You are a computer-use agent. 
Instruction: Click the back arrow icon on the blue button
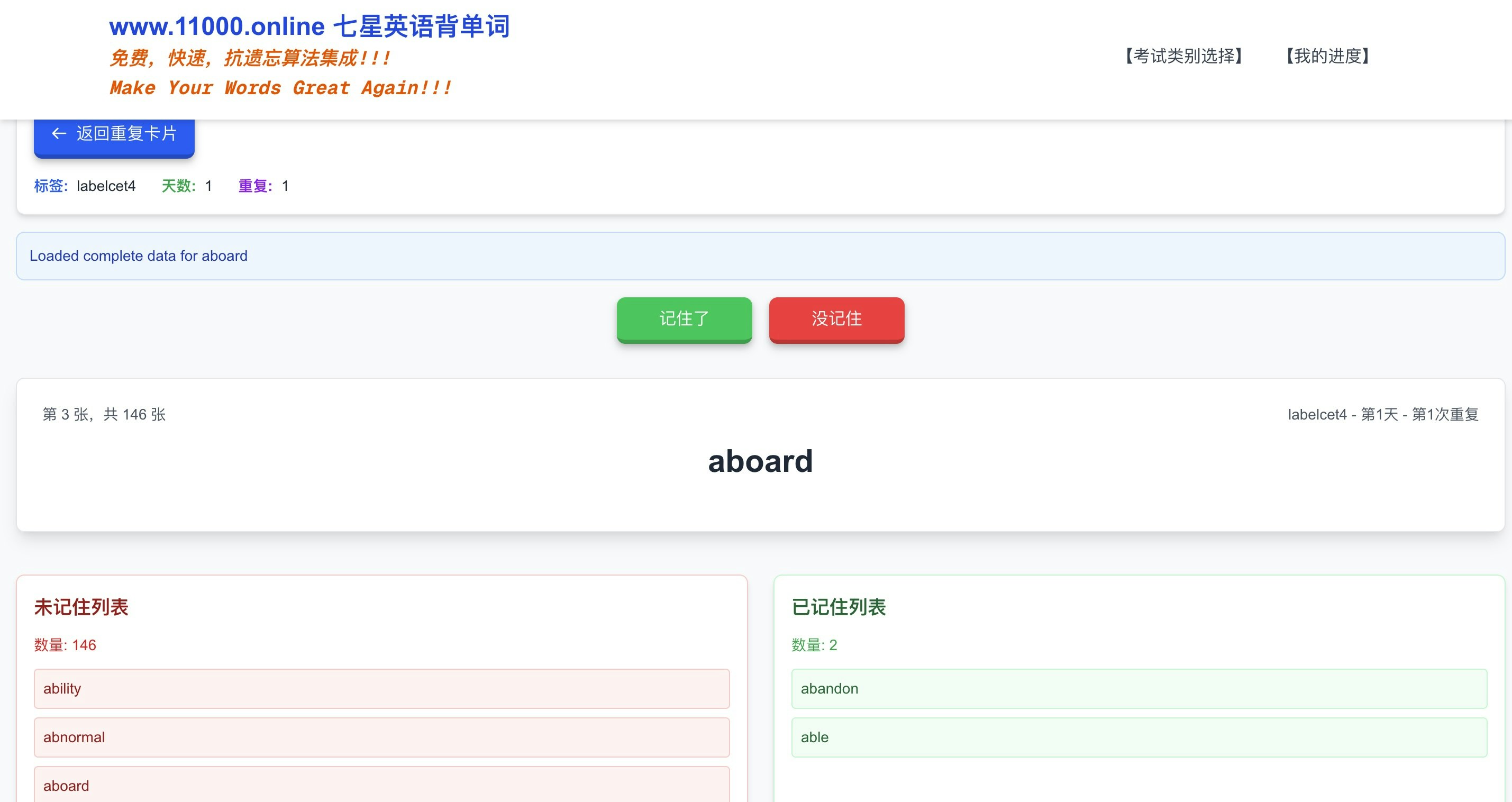click(x=59, y=134)
